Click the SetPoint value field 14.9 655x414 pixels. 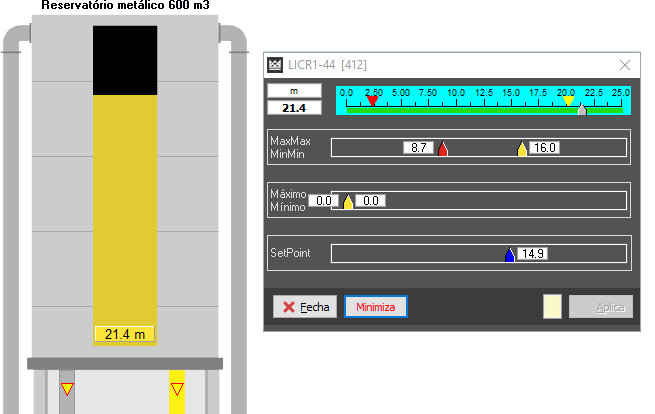coord(533,254)
